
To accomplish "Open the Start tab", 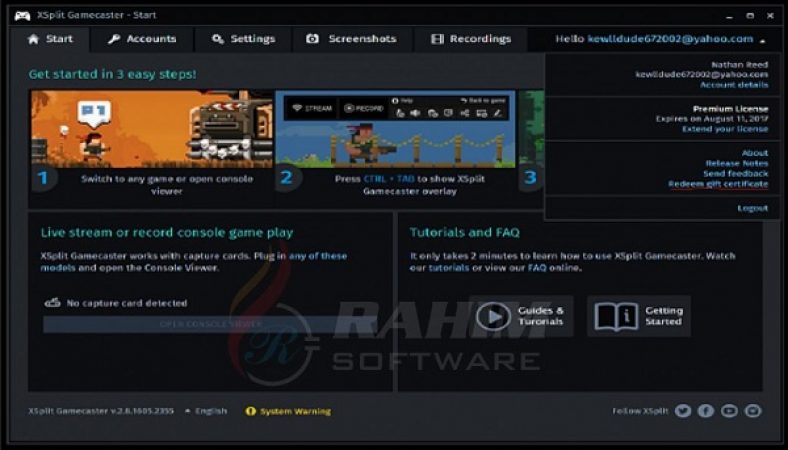I will tap(50, 39).
